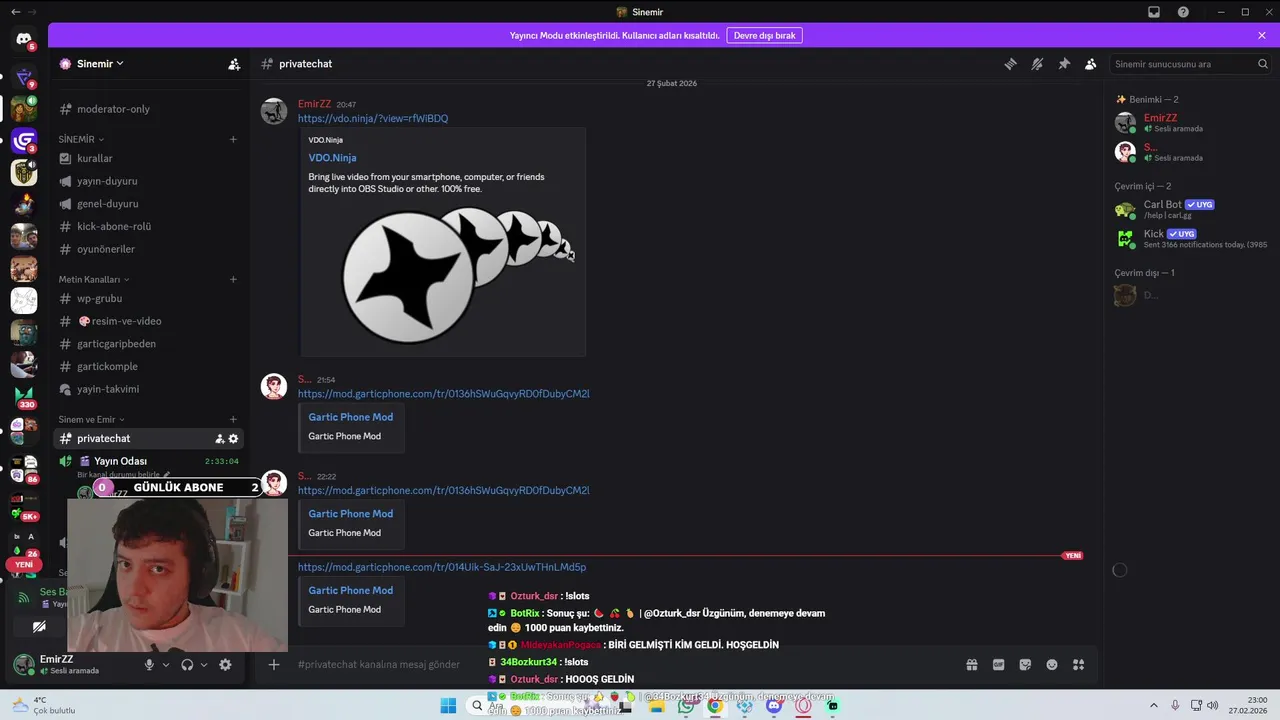This screenshot has height=720, width=1280.
Task: Open the 21:54 Gartic Phone URL
Action: (x=443, y=394)
